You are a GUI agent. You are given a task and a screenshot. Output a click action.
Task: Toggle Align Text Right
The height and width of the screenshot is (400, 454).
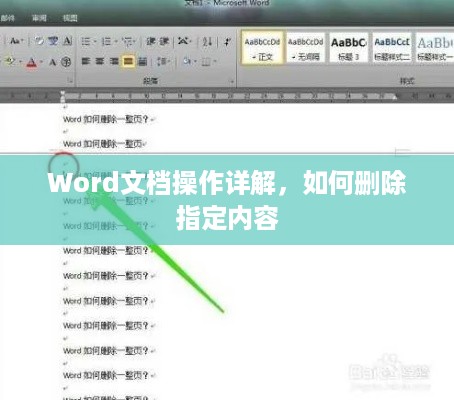114,61
